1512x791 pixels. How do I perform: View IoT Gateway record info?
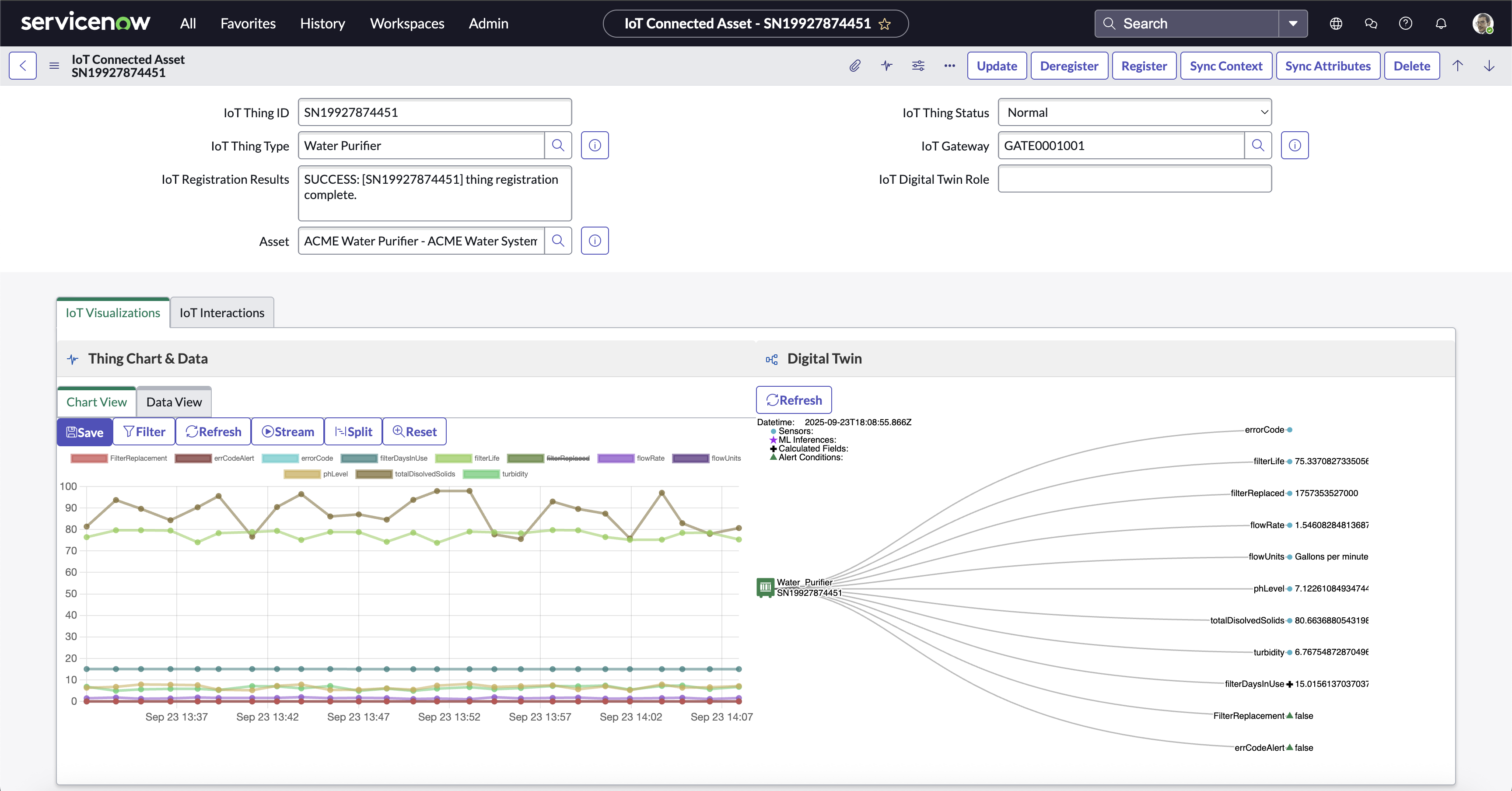(x=1294, y=146)
